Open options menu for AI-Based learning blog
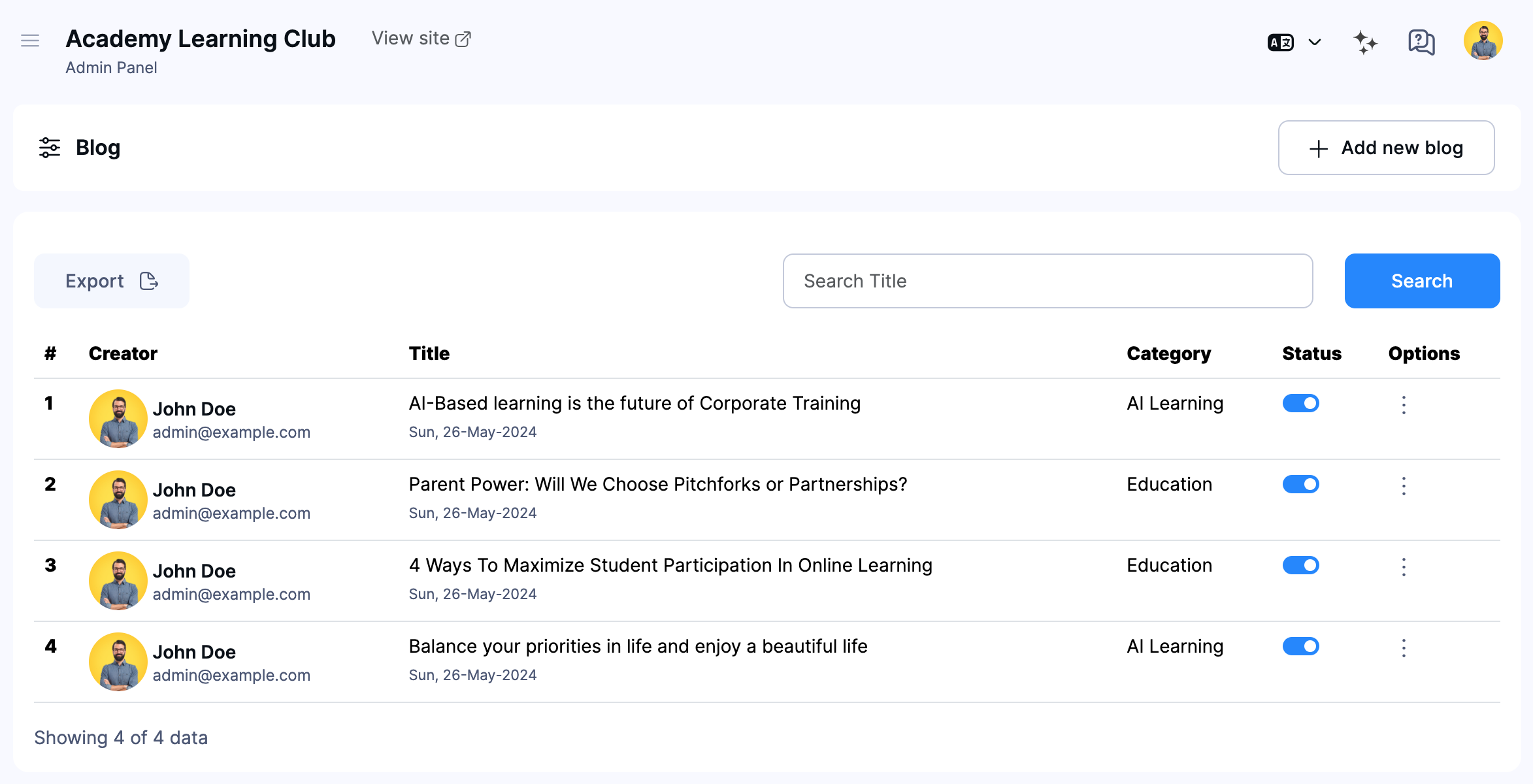The width and height of the screenshot is (1533, 784). (x=1404, y=405)
